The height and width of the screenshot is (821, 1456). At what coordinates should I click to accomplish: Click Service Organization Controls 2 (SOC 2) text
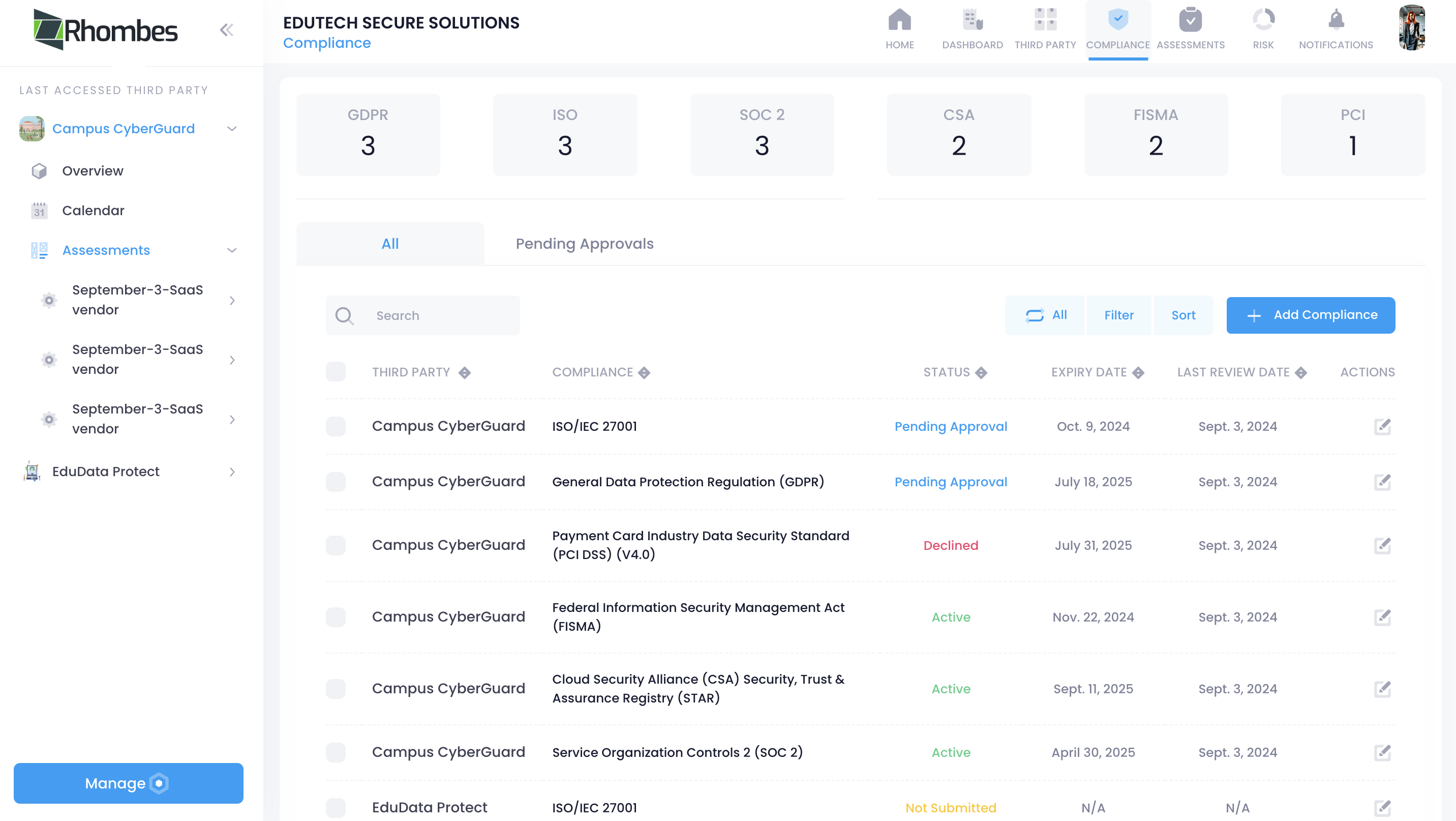(x=677, y=752)
